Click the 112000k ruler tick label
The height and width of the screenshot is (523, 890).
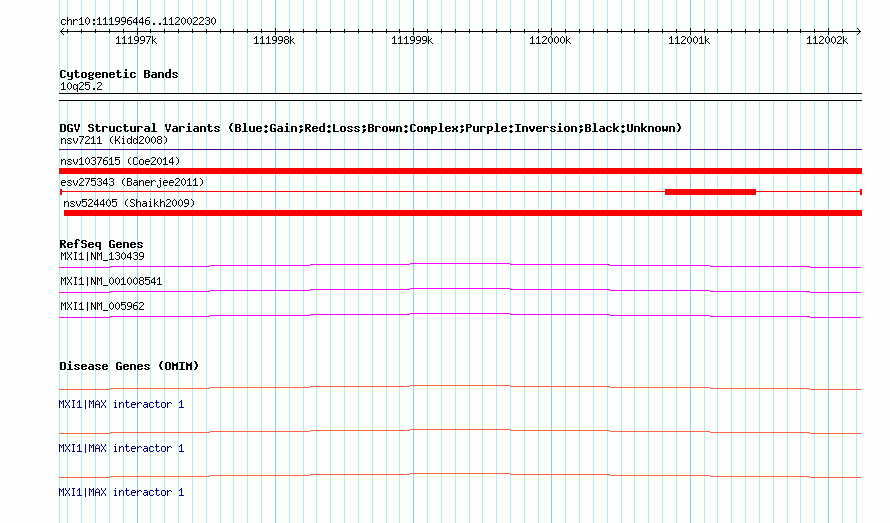click(550, 40)
